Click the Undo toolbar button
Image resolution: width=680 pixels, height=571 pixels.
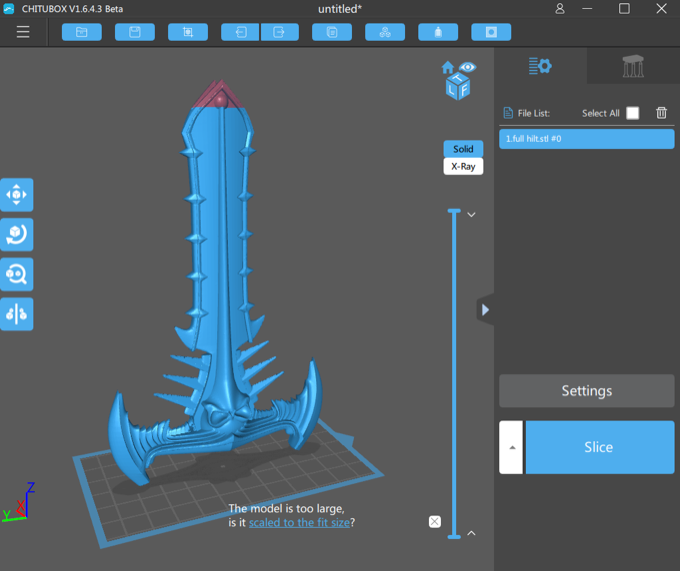(240, 32)
